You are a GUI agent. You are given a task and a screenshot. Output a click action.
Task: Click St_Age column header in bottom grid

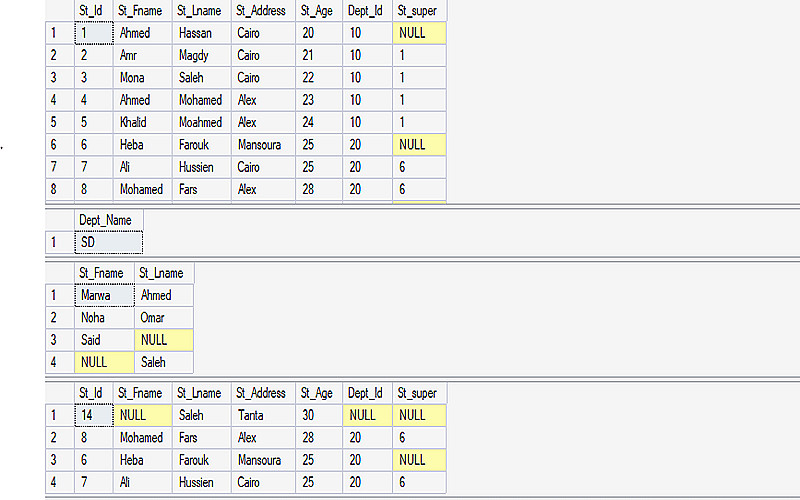click(x=316, y=393)
